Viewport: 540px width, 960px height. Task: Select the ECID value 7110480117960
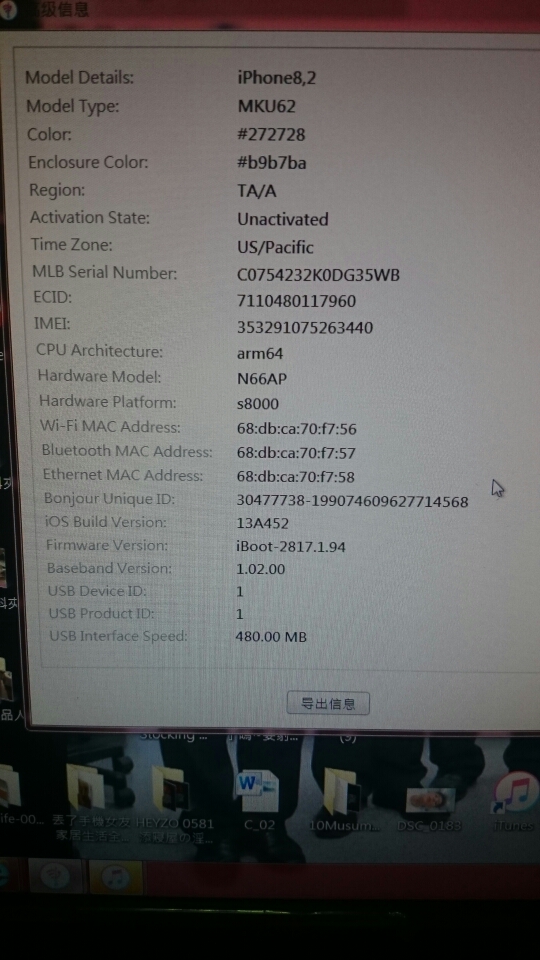coord(296,301)
